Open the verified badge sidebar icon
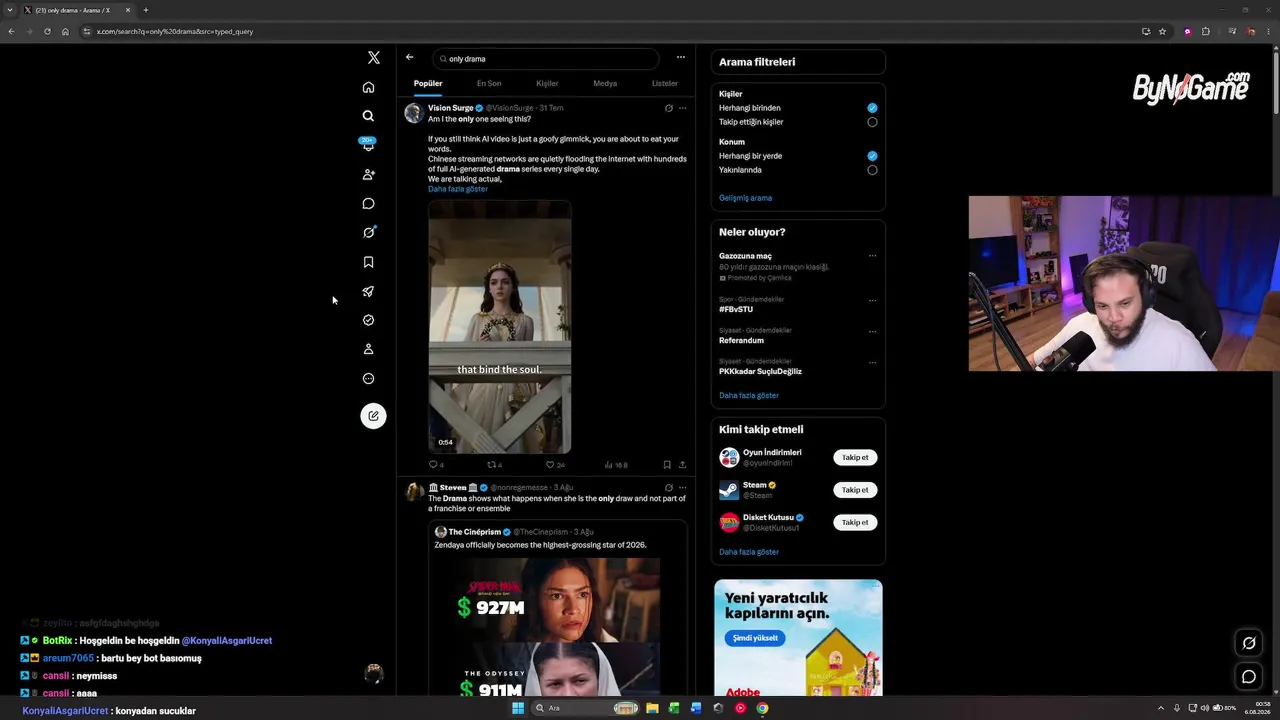 point(368,320)
